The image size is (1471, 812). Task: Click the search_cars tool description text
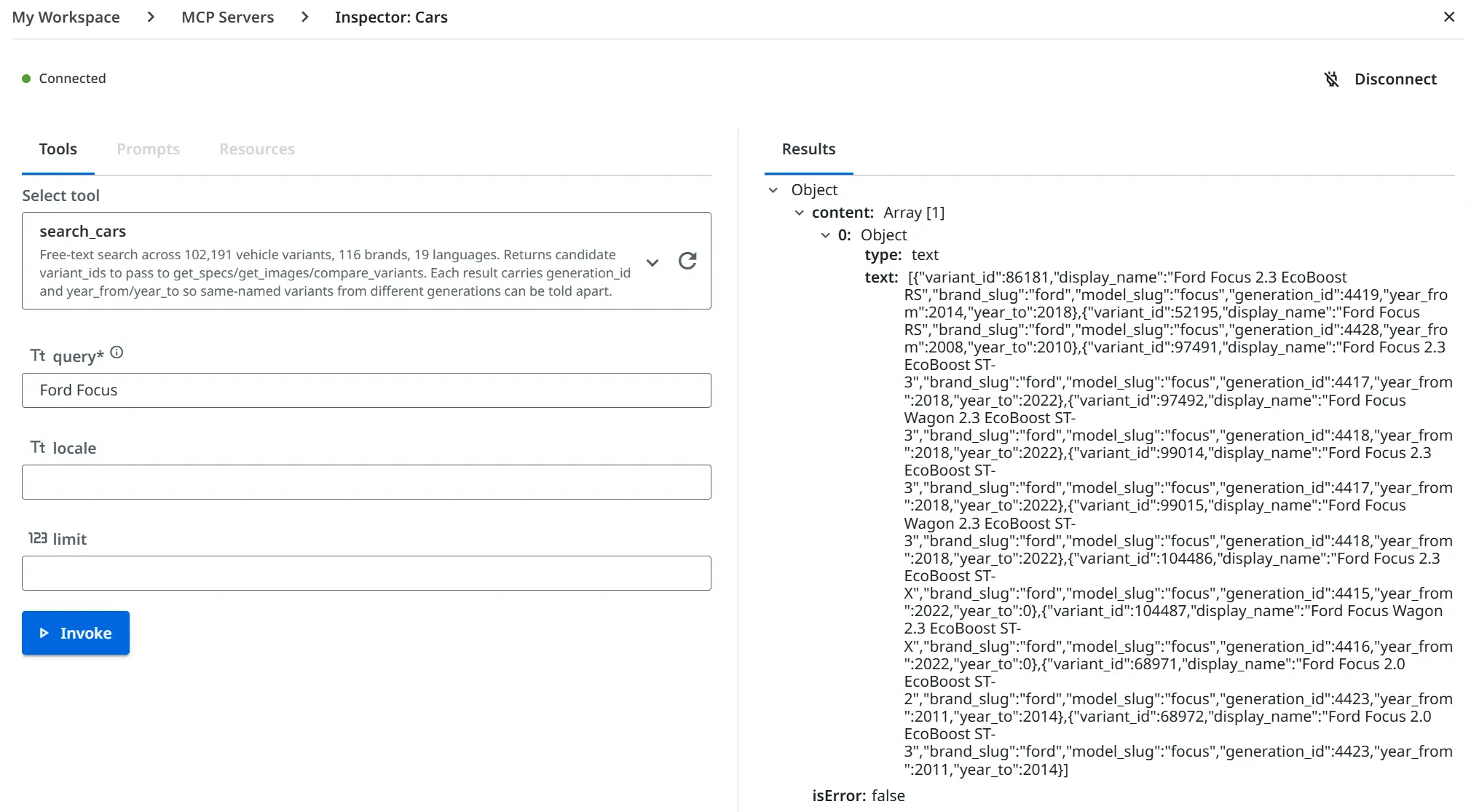335,273
